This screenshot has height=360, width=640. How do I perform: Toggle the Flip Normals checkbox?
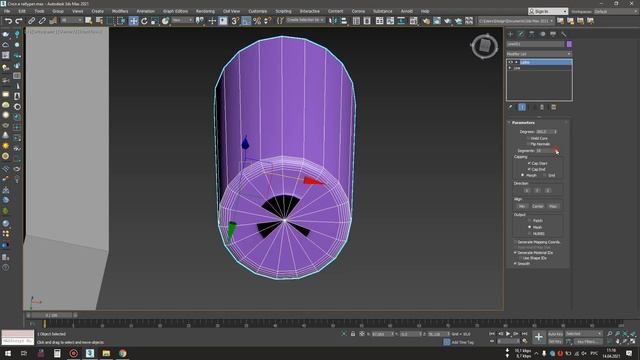(528, 144)
